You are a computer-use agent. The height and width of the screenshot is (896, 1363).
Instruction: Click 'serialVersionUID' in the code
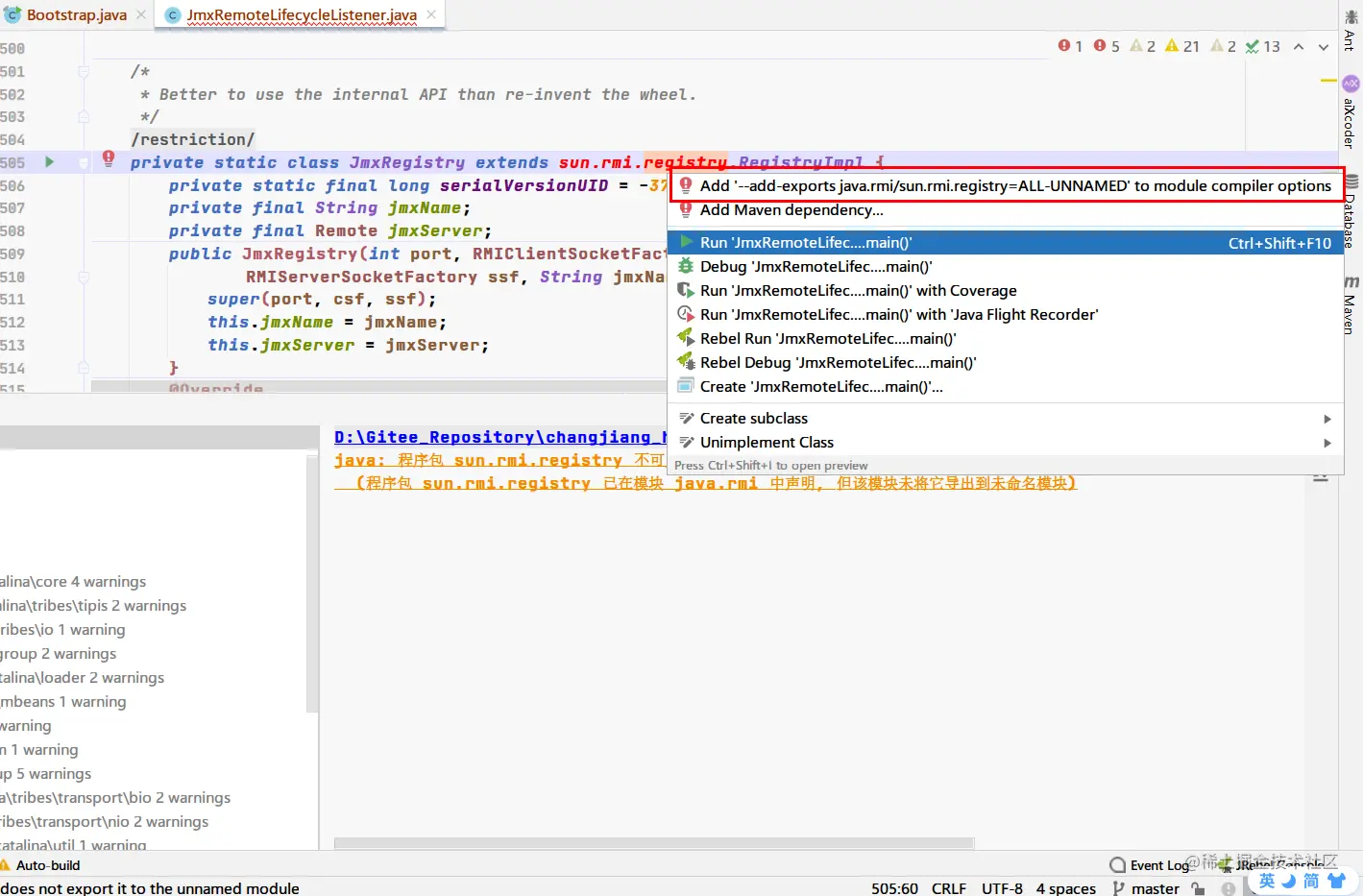524,185
